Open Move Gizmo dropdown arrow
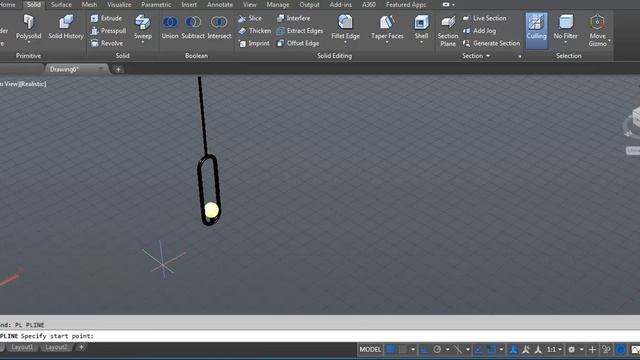The width and height of the screenshot is (640, 360). click(x=609, y=41)
